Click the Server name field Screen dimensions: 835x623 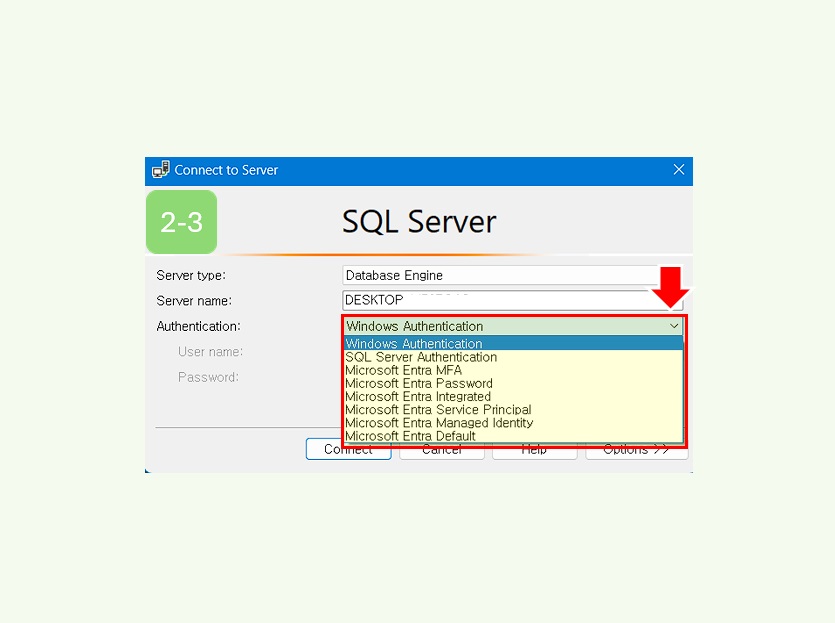512,300
